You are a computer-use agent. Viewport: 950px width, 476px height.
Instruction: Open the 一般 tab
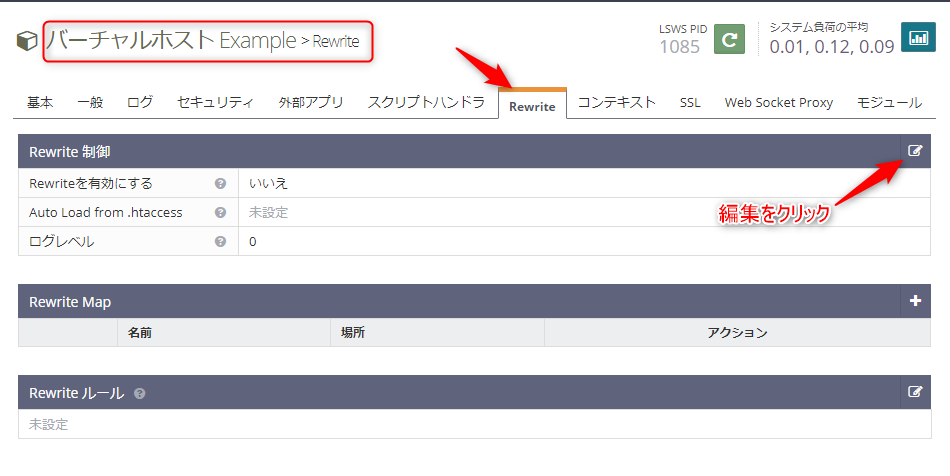tap(90, 102)
